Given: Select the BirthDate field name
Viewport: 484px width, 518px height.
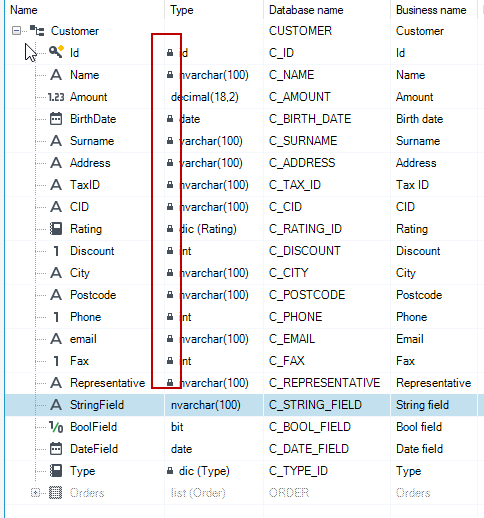Looking at the screenshot, I should click(x=93, y=119).
